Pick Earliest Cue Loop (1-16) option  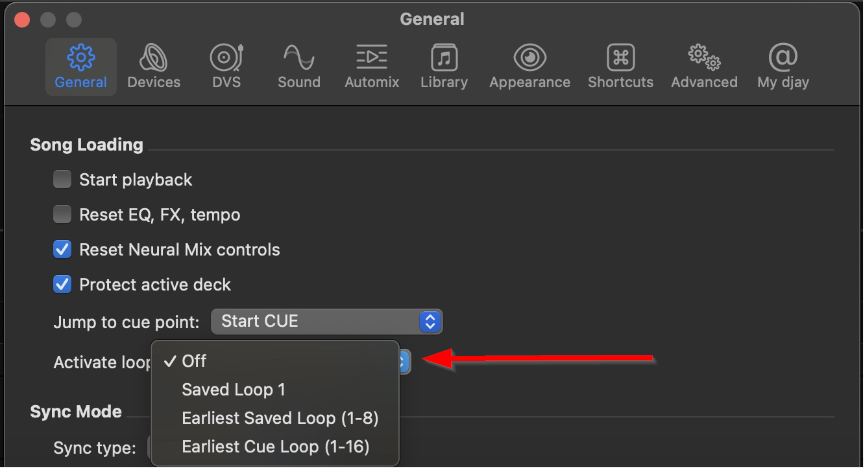click(275, 447)
